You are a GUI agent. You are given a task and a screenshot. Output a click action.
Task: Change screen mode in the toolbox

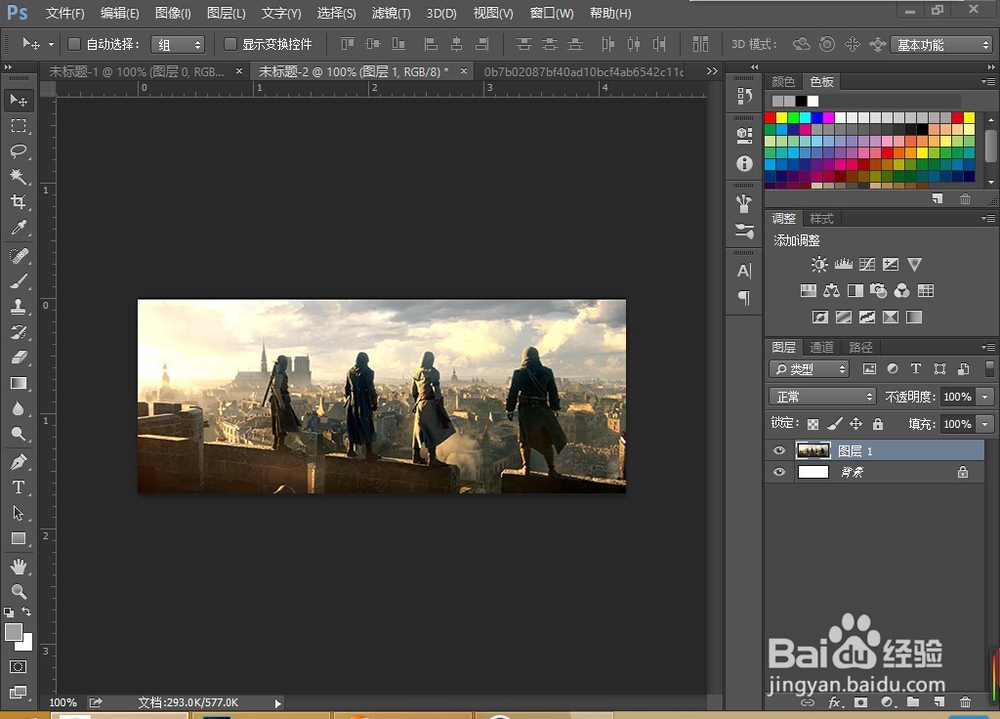(x=18, y=692)
